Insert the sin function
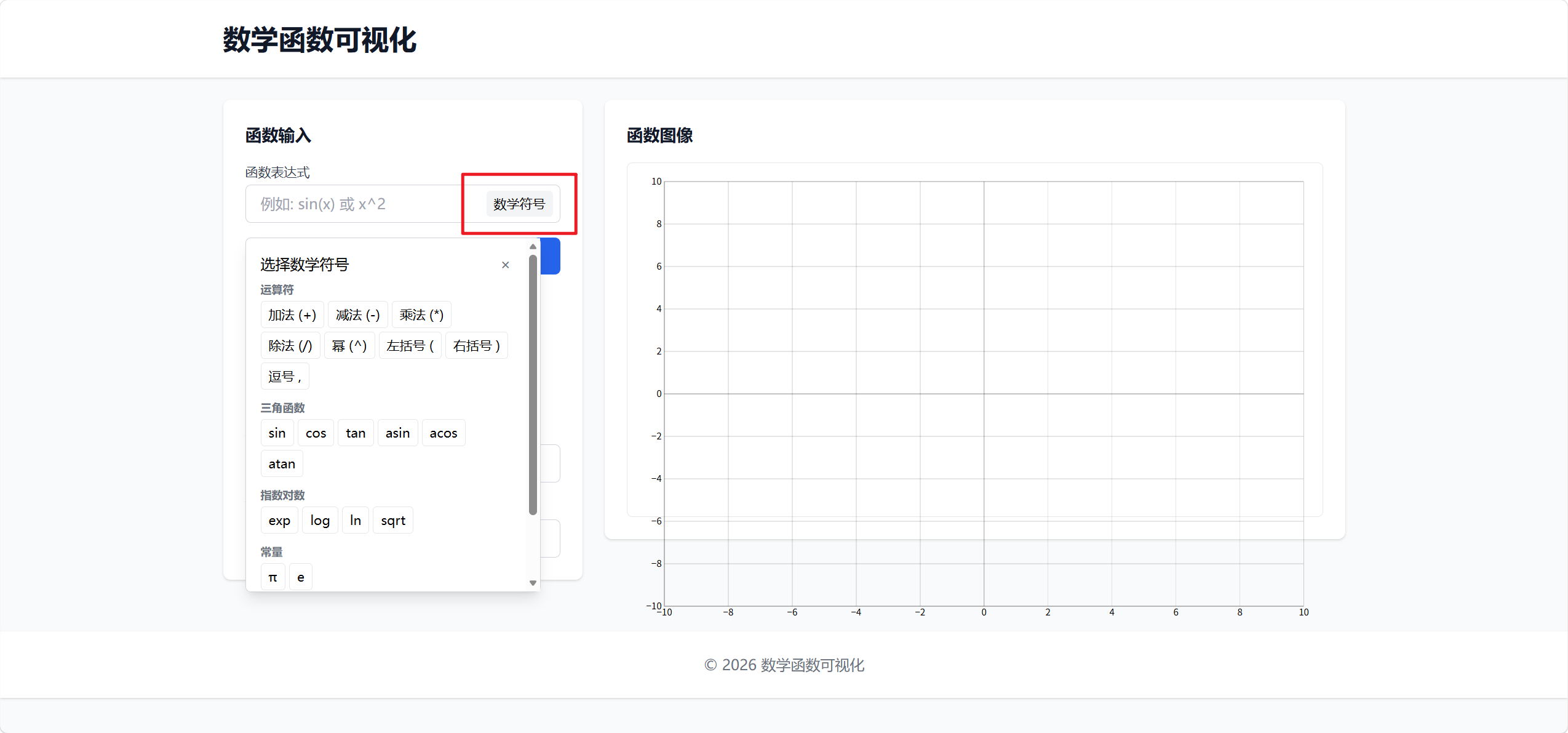This screenshot has height=733, width=1568. coord(277,433)
